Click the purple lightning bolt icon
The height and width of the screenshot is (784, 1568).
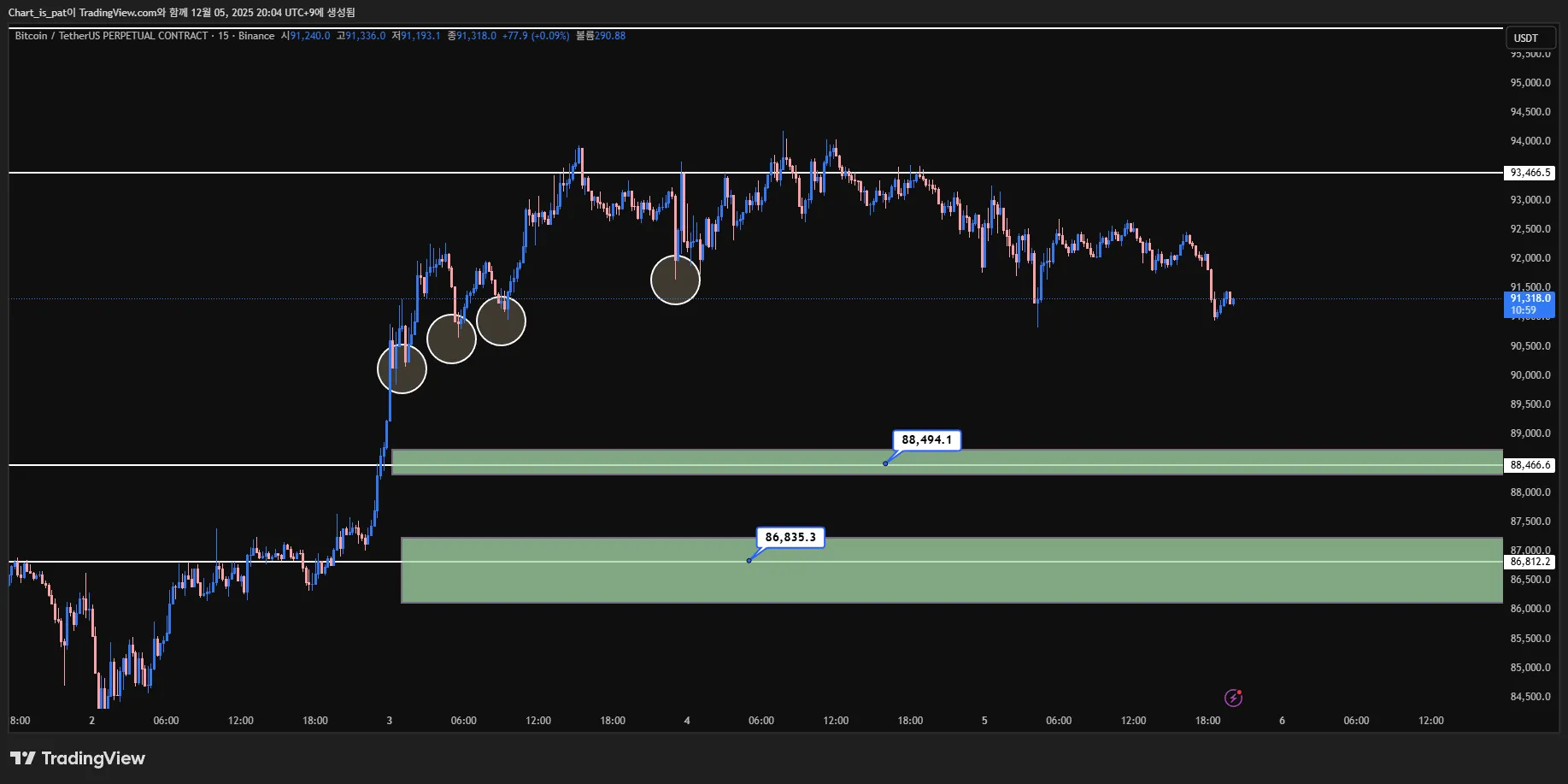tap(1233, 698)
